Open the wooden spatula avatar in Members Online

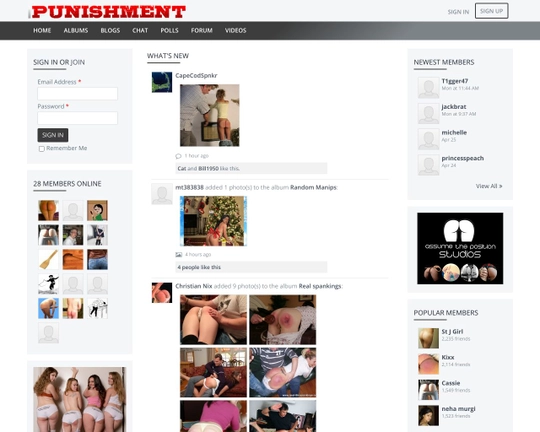pos(49,259)
